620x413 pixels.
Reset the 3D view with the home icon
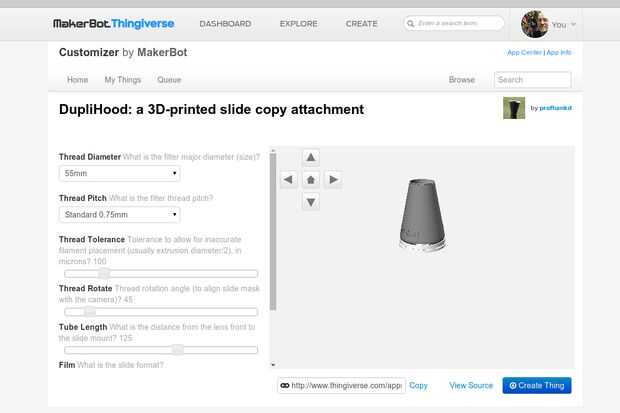[x=311, y=180]
